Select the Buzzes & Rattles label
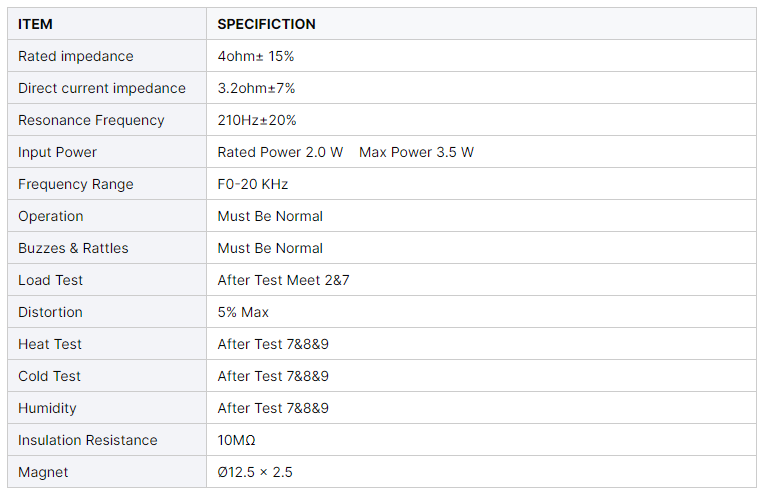The image size is (767, 497). pyautogui.click(x=73, y=248)
